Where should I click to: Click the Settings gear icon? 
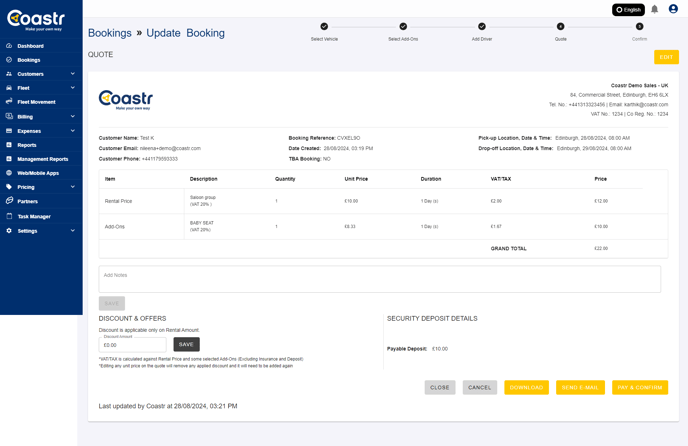click(x=9, y=230)
